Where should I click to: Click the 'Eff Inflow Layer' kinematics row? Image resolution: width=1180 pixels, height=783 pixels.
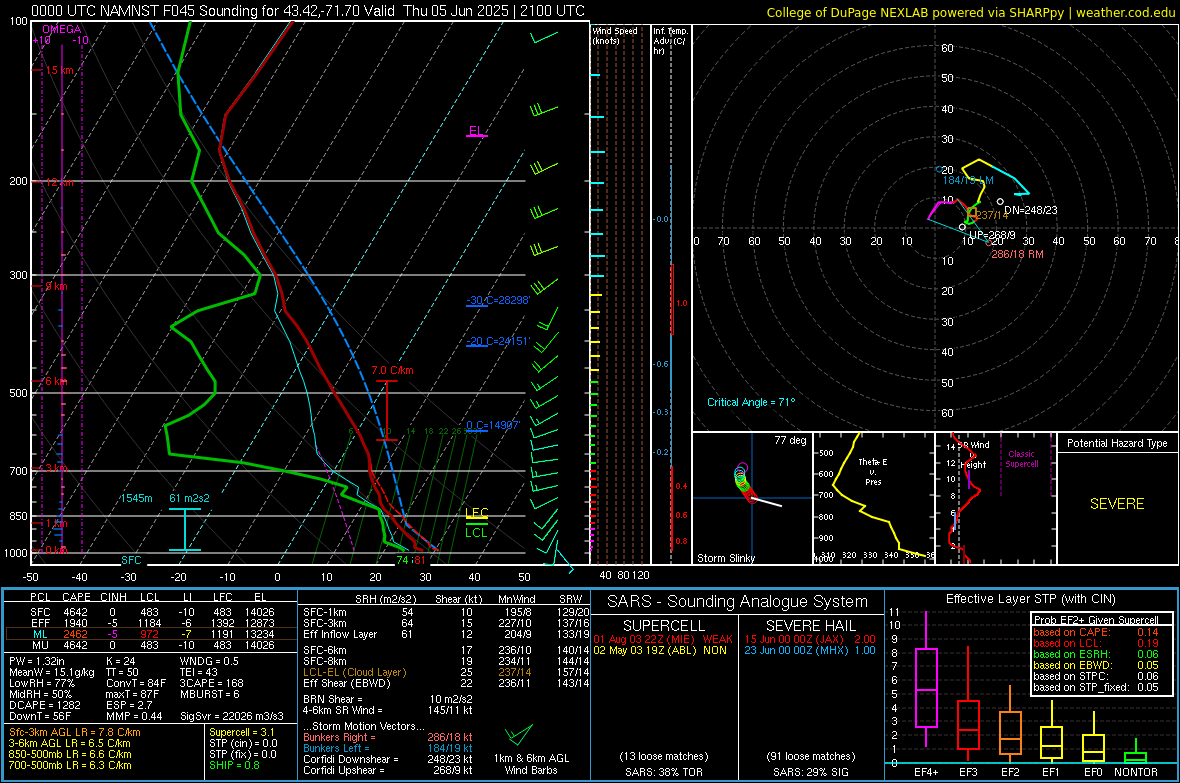click(x=446, y=634)
